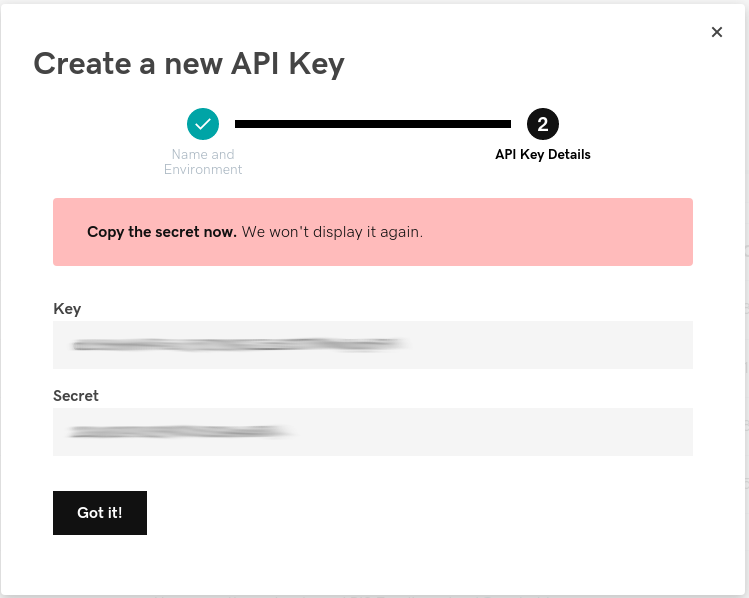This screenshot has height=598, width=749.
Task: Click 'API Key' in the dialog heading
Action: [288, 64]
